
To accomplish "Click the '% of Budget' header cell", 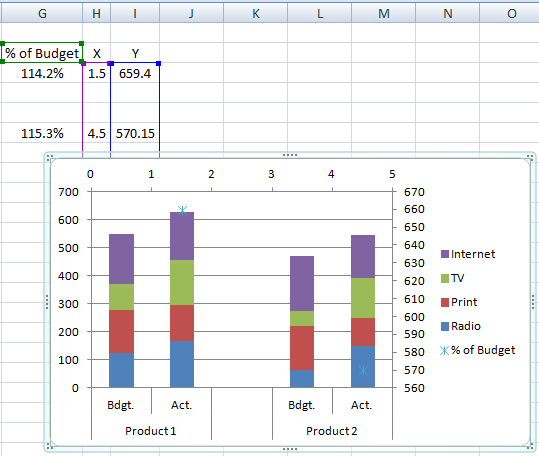I will click(x=42, y=53).
